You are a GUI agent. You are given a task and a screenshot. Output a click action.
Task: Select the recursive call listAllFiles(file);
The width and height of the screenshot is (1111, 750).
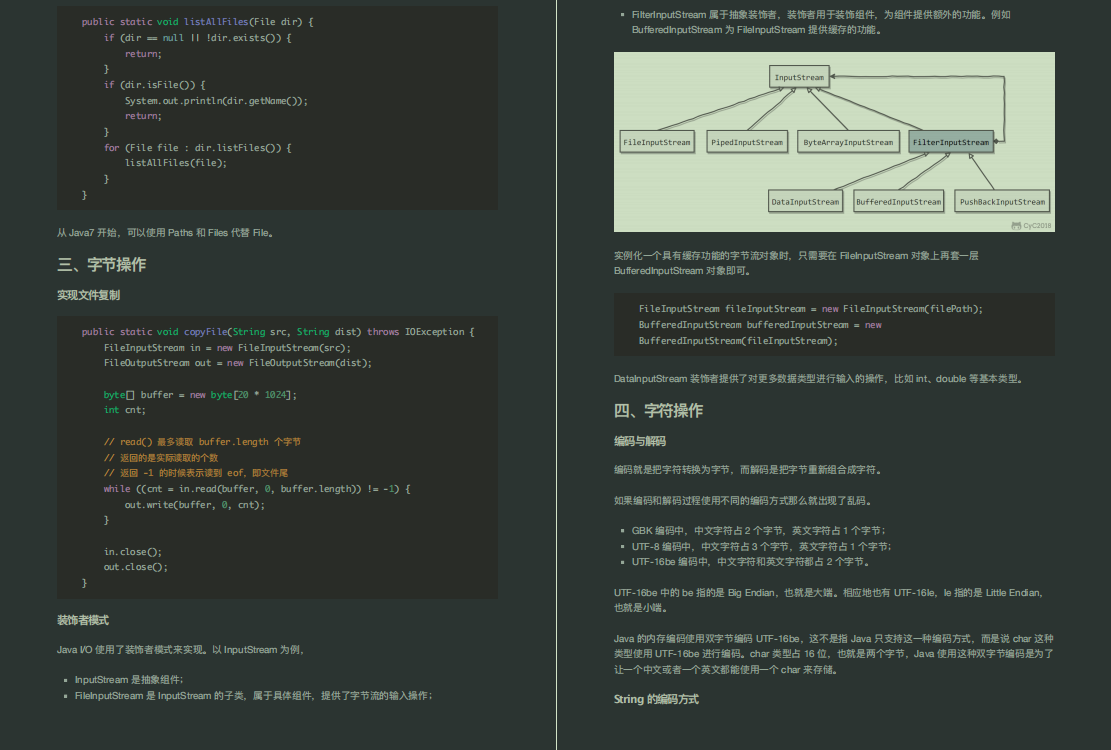pyautogui.click(x=176, y=163)
